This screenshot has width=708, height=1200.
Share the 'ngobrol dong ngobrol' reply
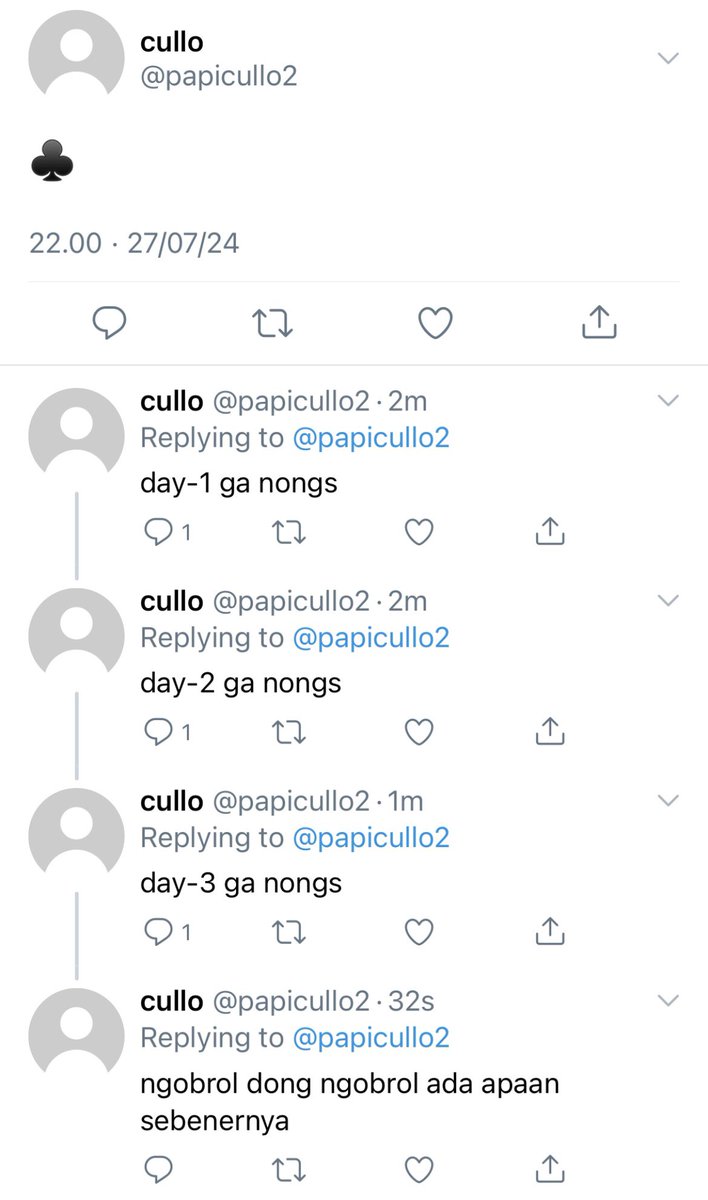(550, 1168)
